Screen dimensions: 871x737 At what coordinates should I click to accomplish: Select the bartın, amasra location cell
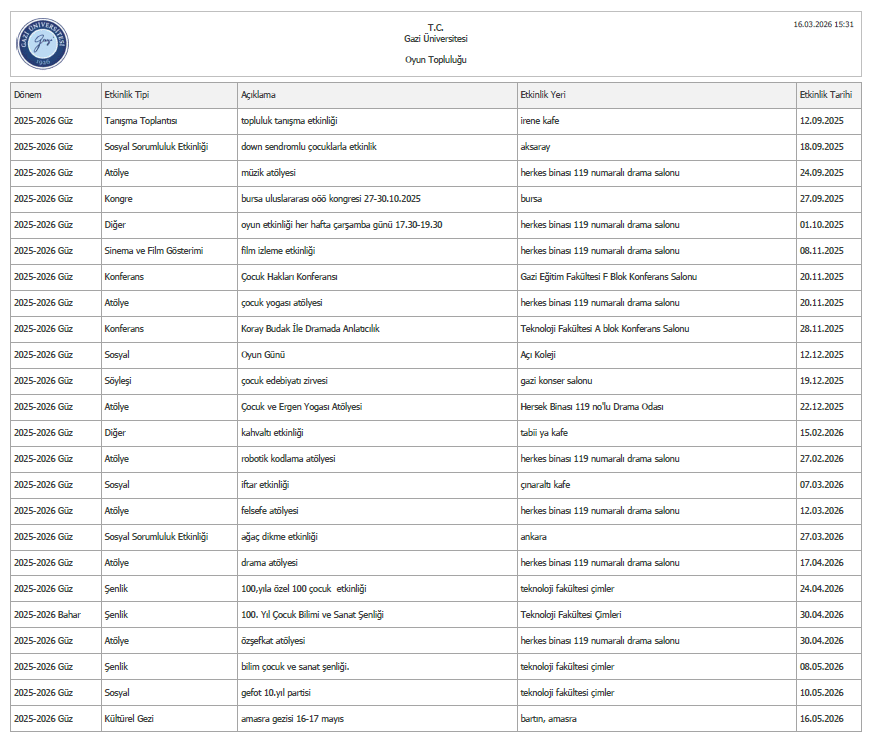click(x=548, y=719)
